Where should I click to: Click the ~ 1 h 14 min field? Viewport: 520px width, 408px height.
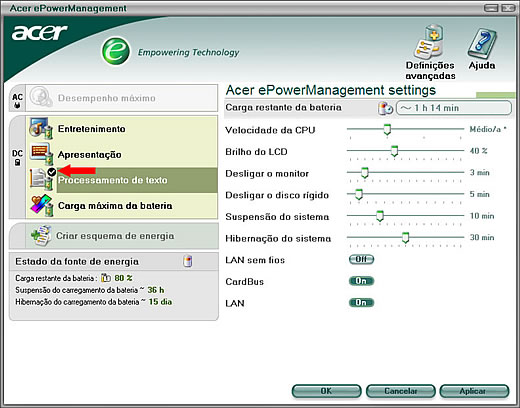pos(454,108)
